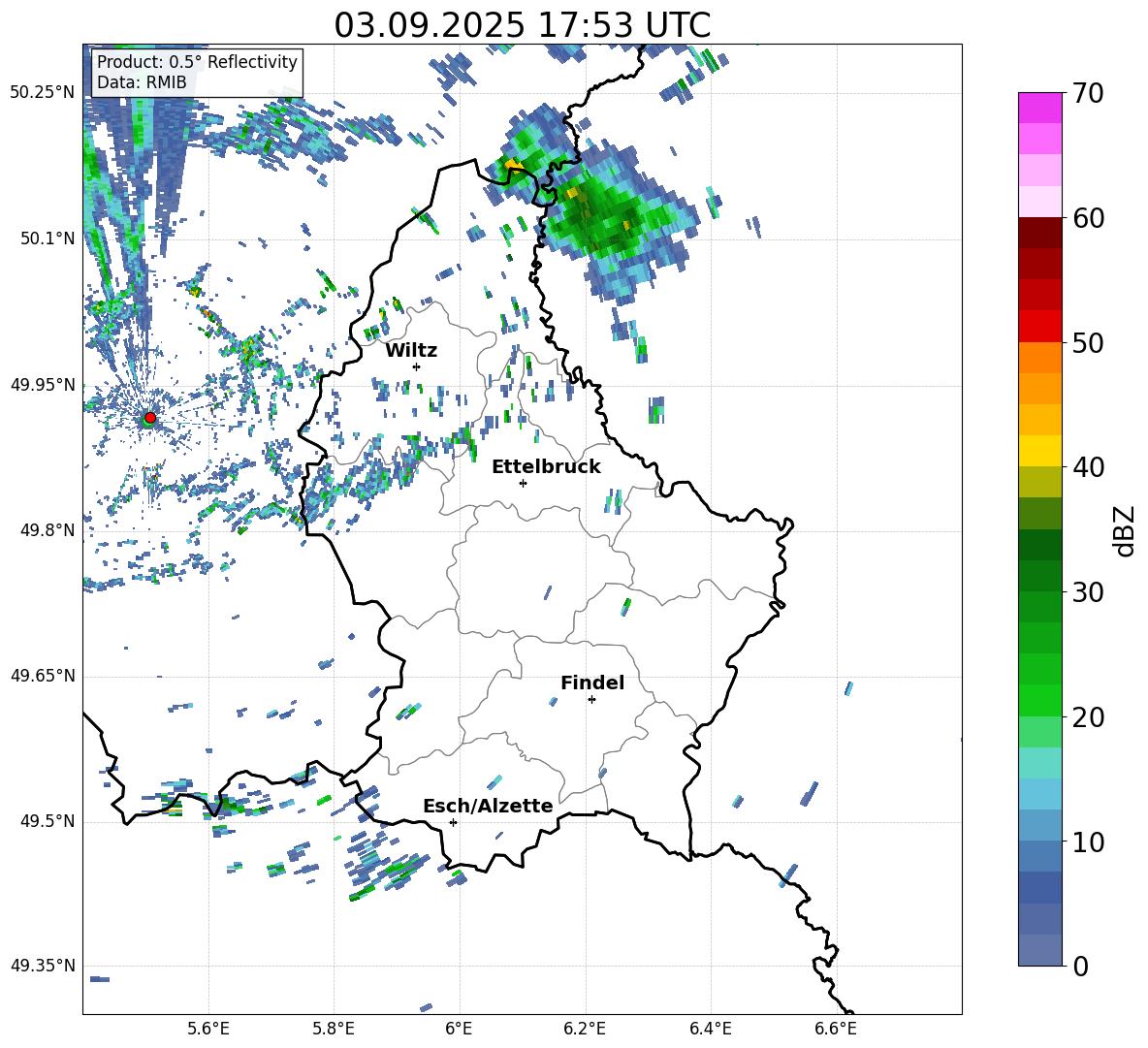Click the 40 colorbar tick label
Screen dimensions: 1148x1048
(1088, 467)
